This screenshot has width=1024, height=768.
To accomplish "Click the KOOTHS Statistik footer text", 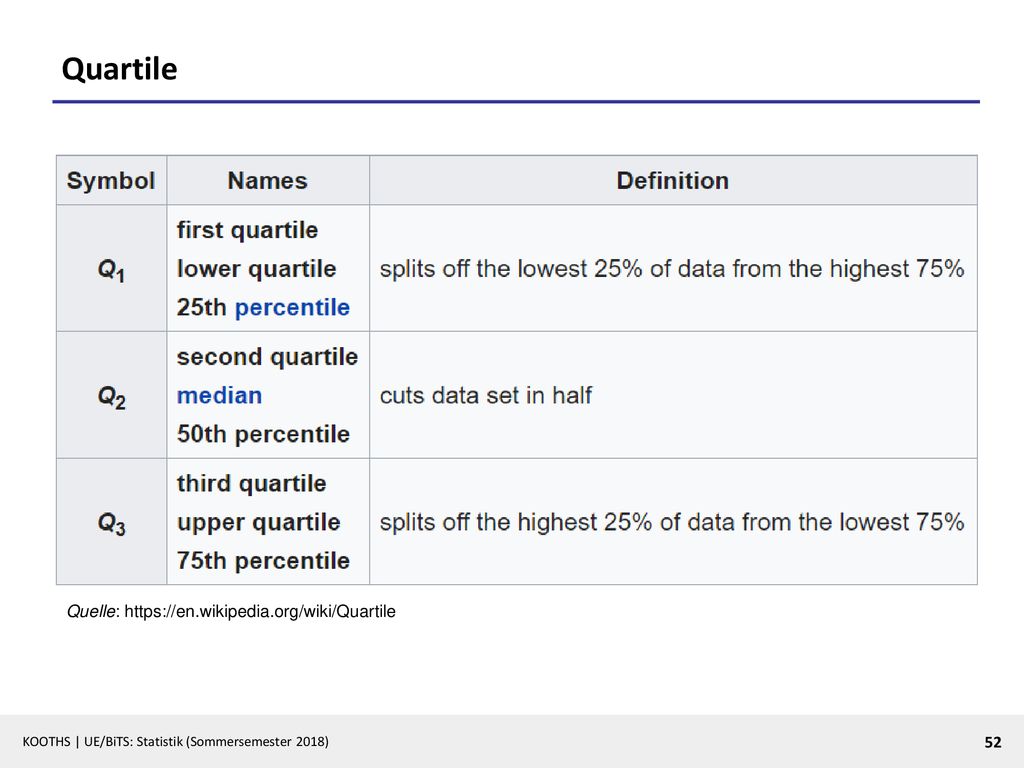I will [176, 742].
